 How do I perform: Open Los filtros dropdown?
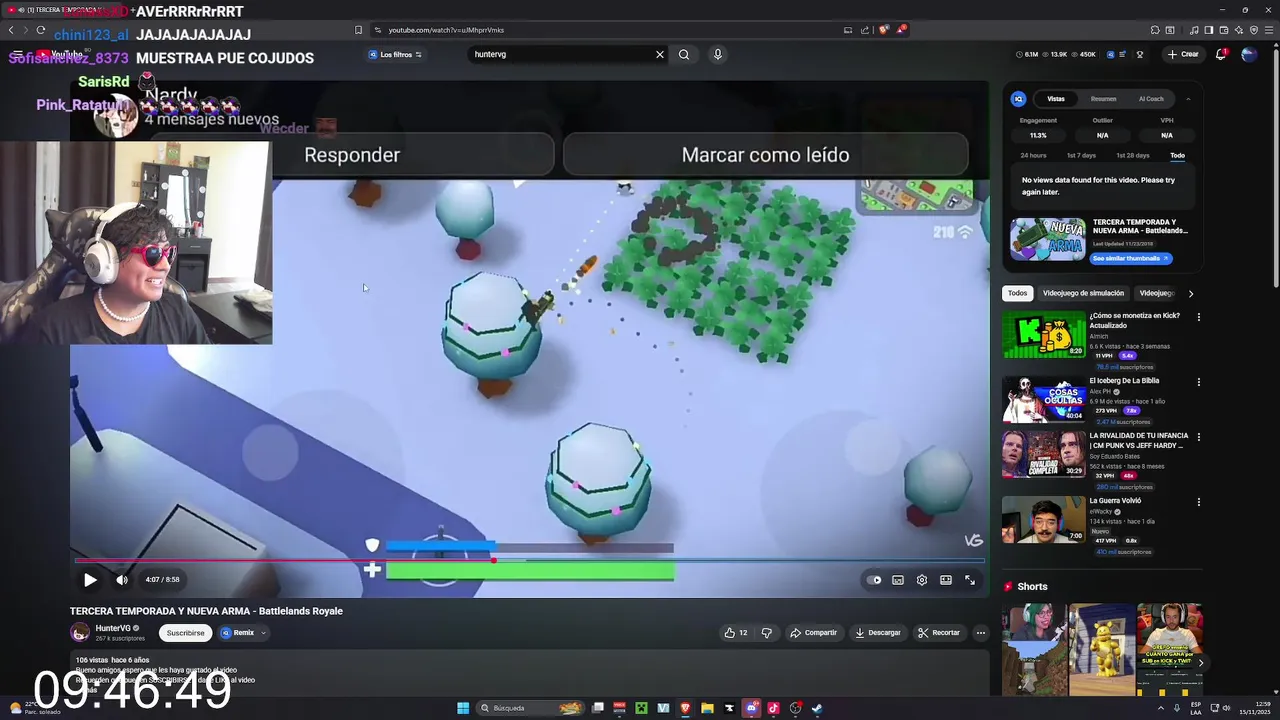coord(395,54)
